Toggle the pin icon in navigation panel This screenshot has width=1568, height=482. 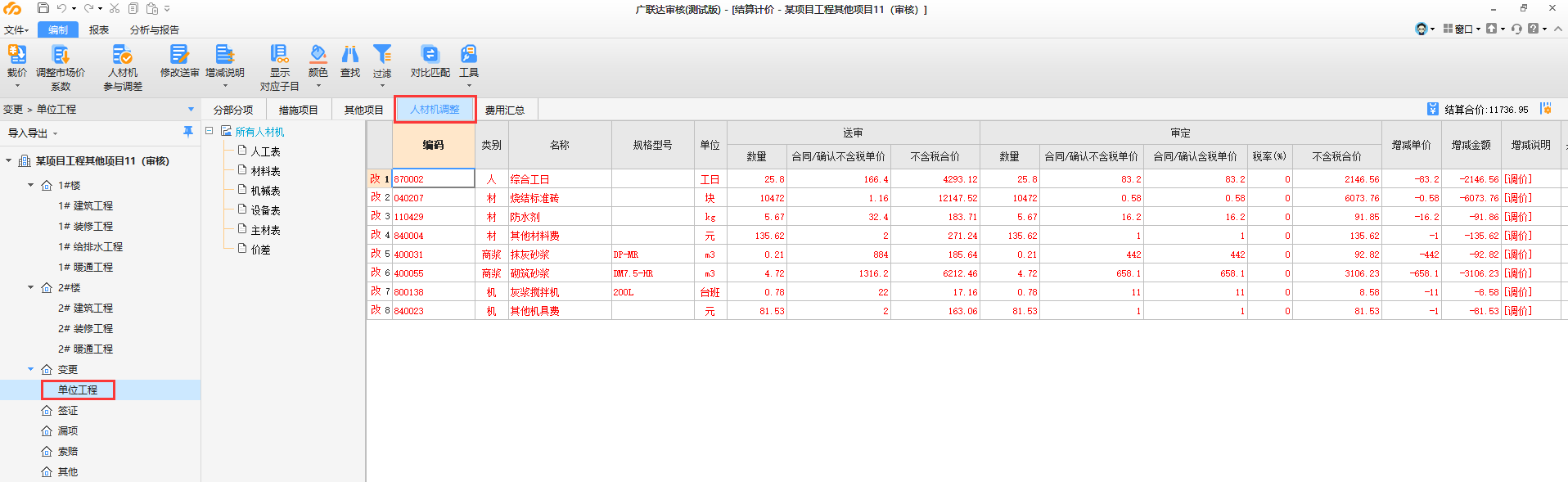pos(188,132)
